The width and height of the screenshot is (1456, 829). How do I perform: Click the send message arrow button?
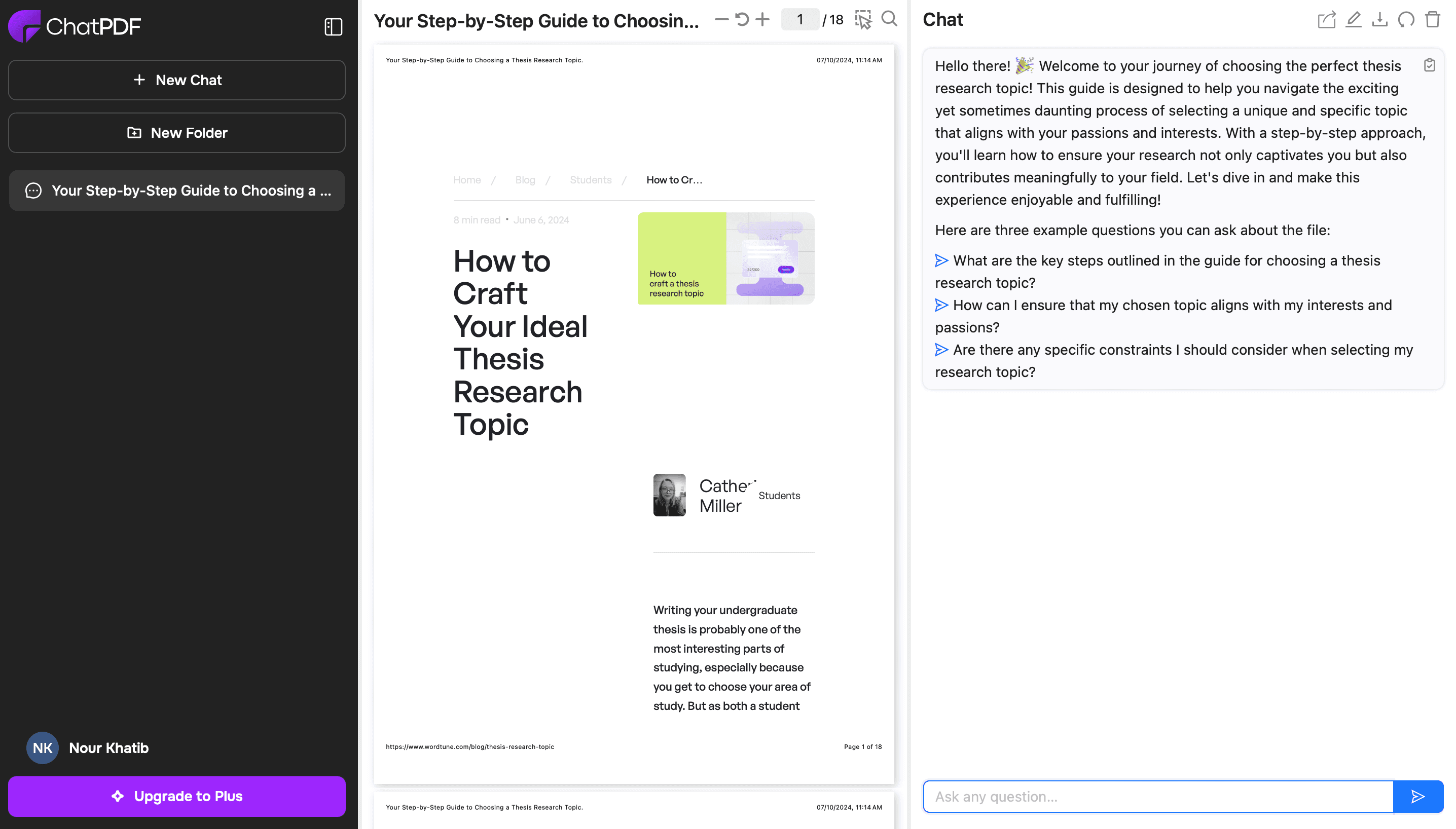coord(1417,796)
